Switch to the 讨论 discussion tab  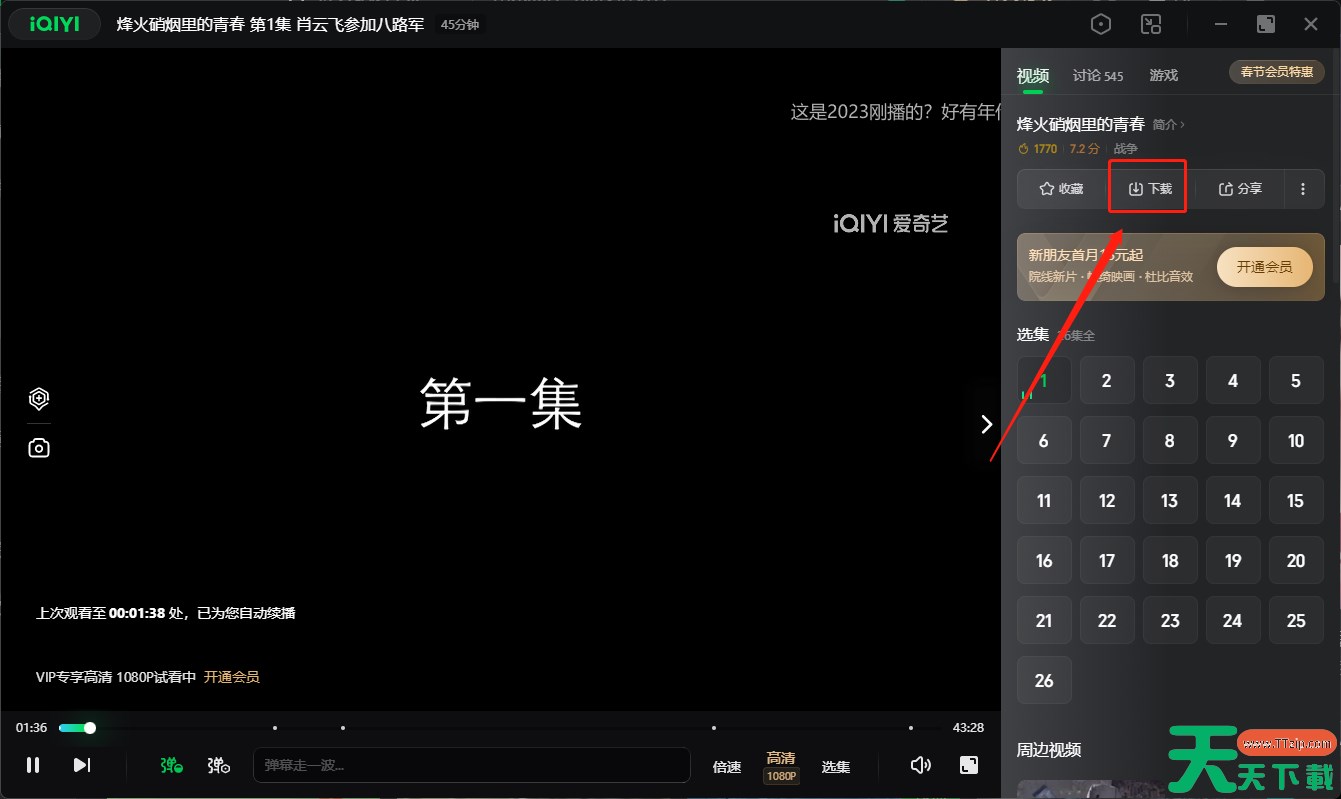click(x=1097, y=76)
